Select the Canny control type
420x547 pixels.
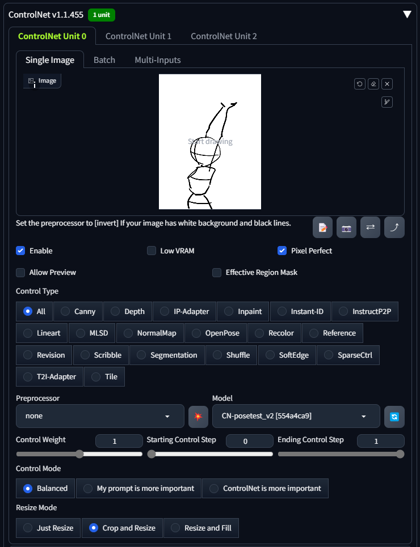click(x=78, y=311)
